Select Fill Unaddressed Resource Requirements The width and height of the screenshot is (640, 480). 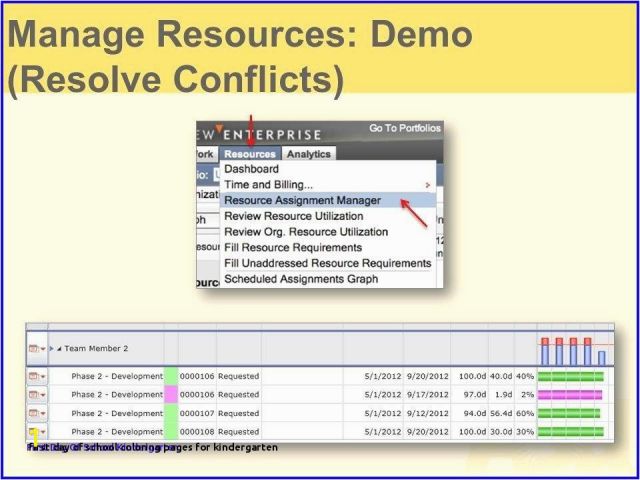click(x=327, y=263)
